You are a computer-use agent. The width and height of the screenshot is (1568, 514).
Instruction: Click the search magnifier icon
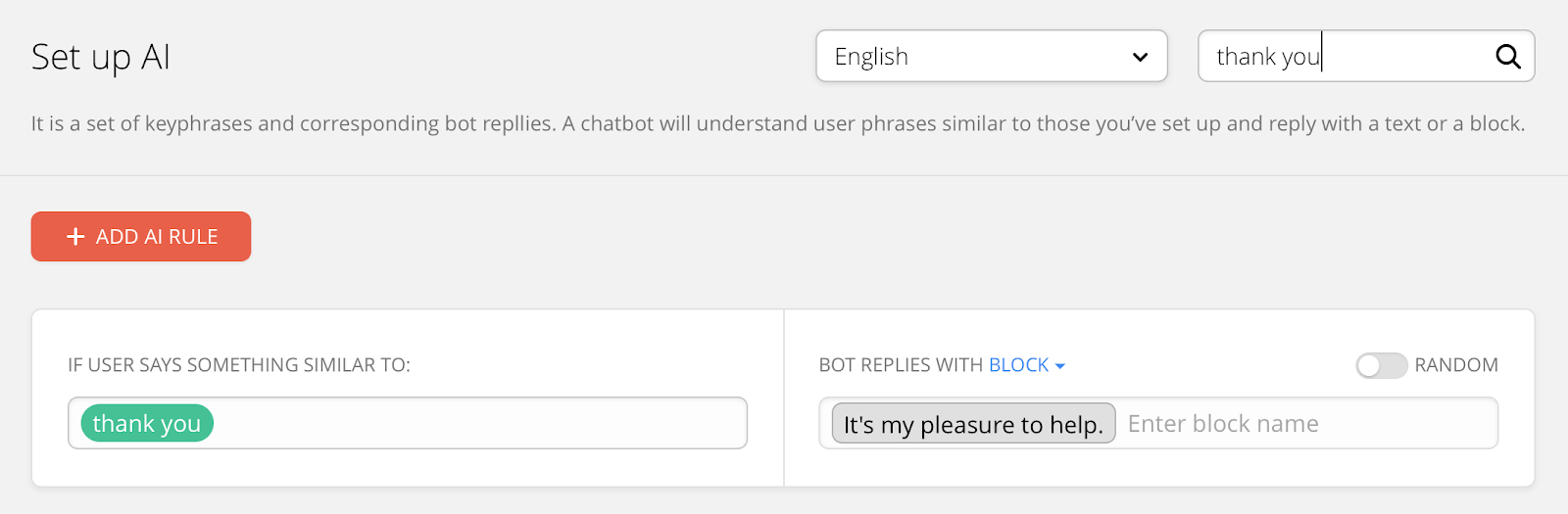(x=1508, y=57)
